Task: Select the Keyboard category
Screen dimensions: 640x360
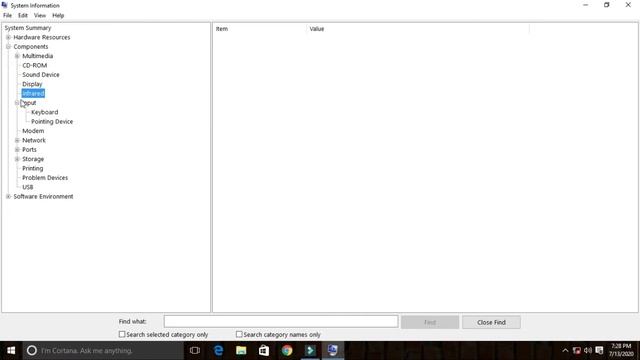Action: (x=44, y=112)
